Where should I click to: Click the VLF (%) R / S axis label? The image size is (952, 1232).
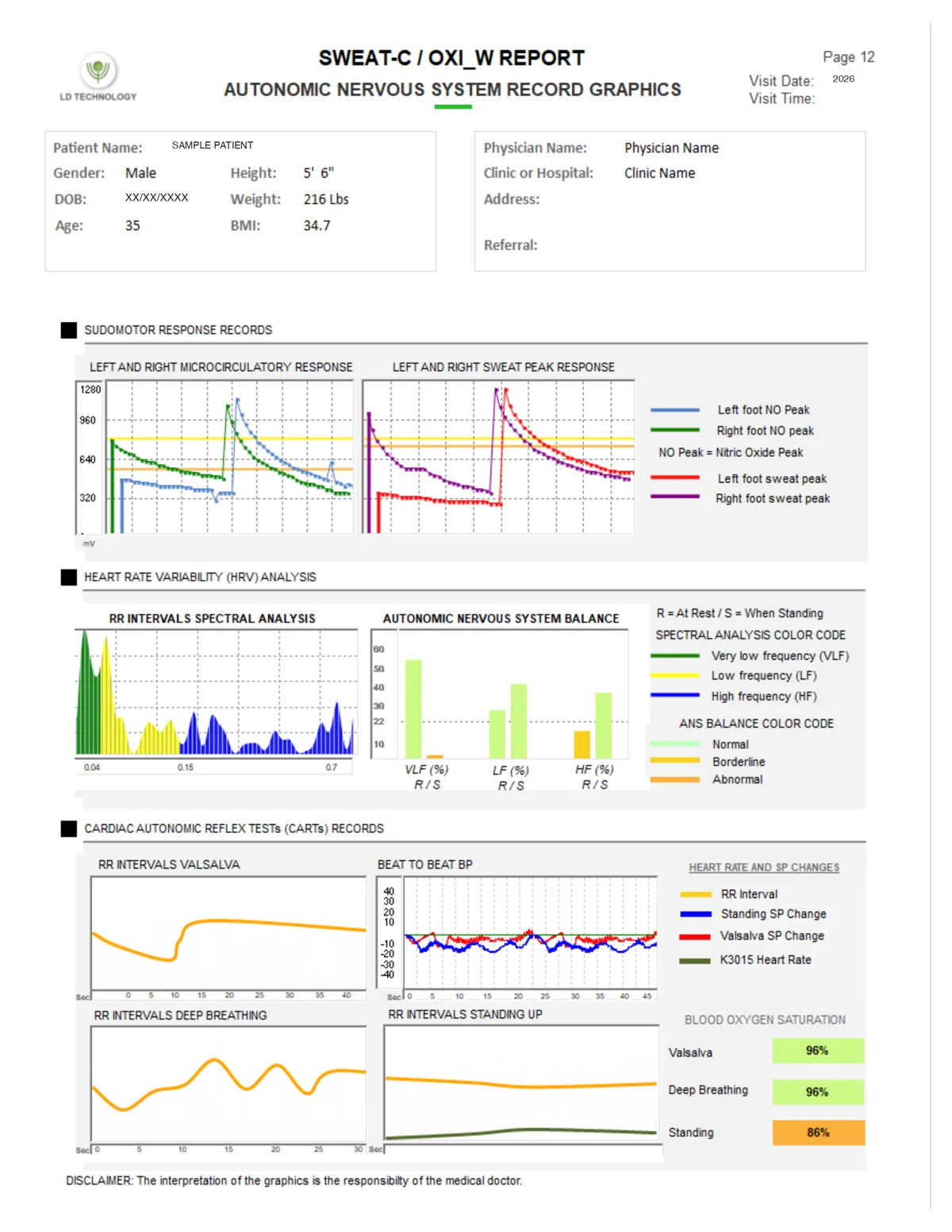[427, 777]
